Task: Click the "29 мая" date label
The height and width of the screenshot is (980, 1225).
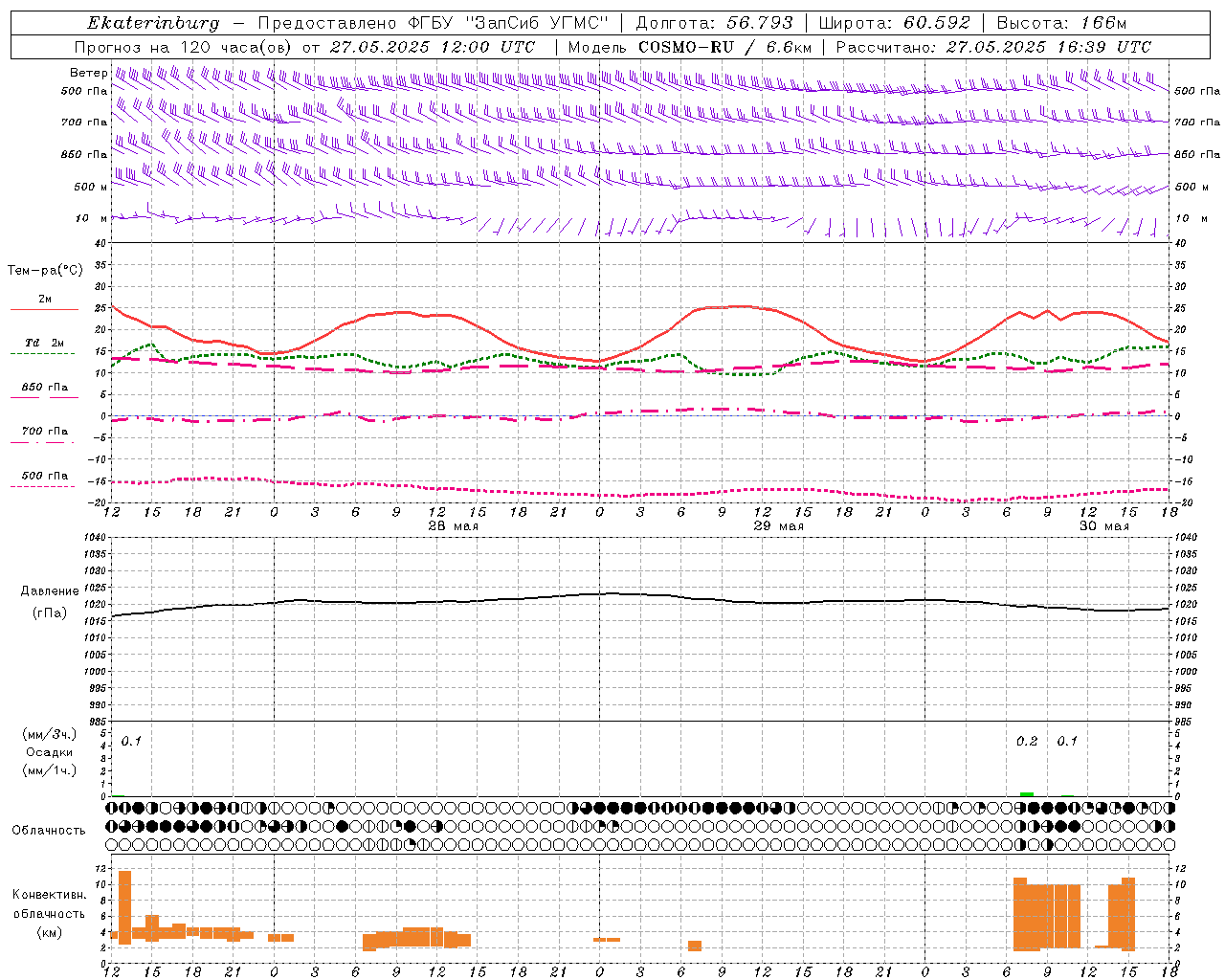Action: (778, 526)
